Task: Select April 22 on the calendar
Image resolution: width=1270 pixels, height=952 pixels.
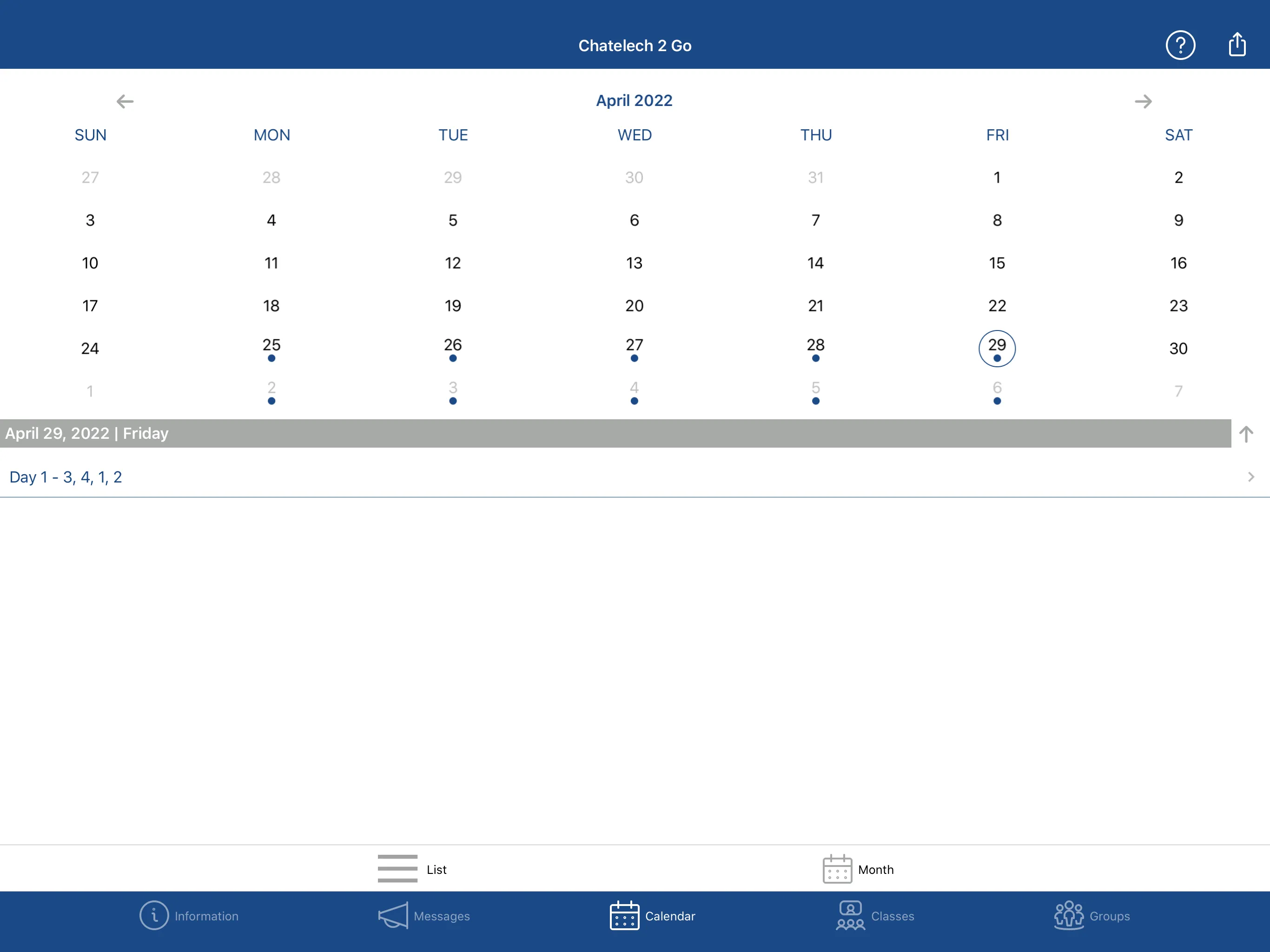Action: pos(997,305)
